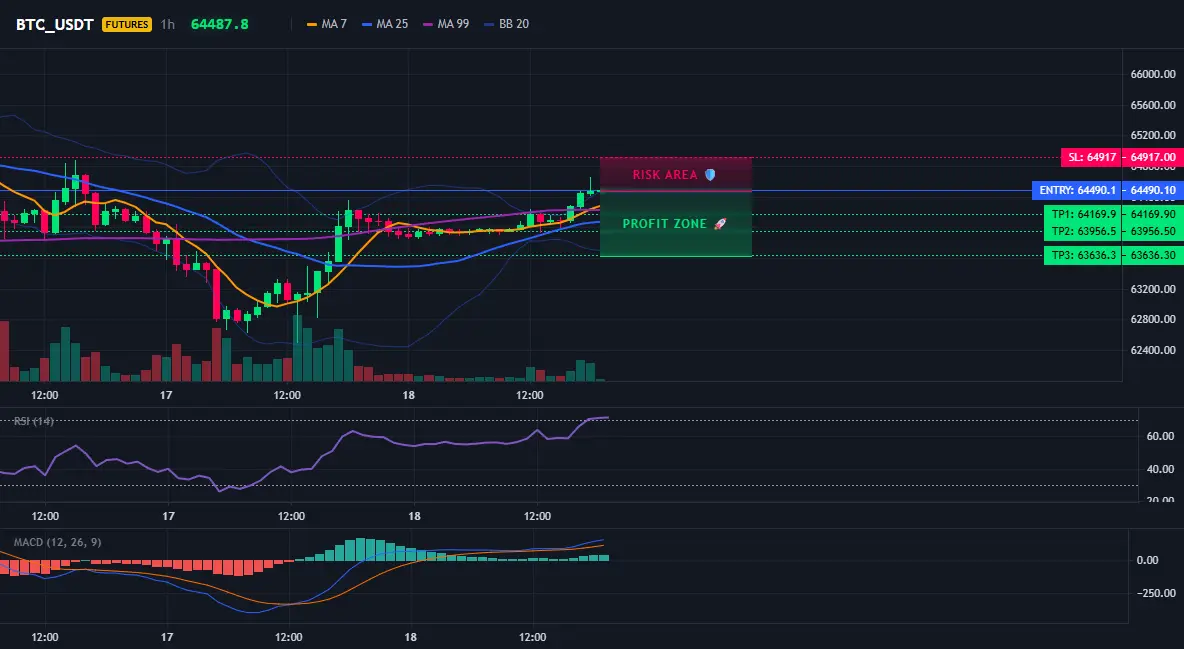
Task: Open the 1h timeframe selector
Action: click(x=168, y=24)
